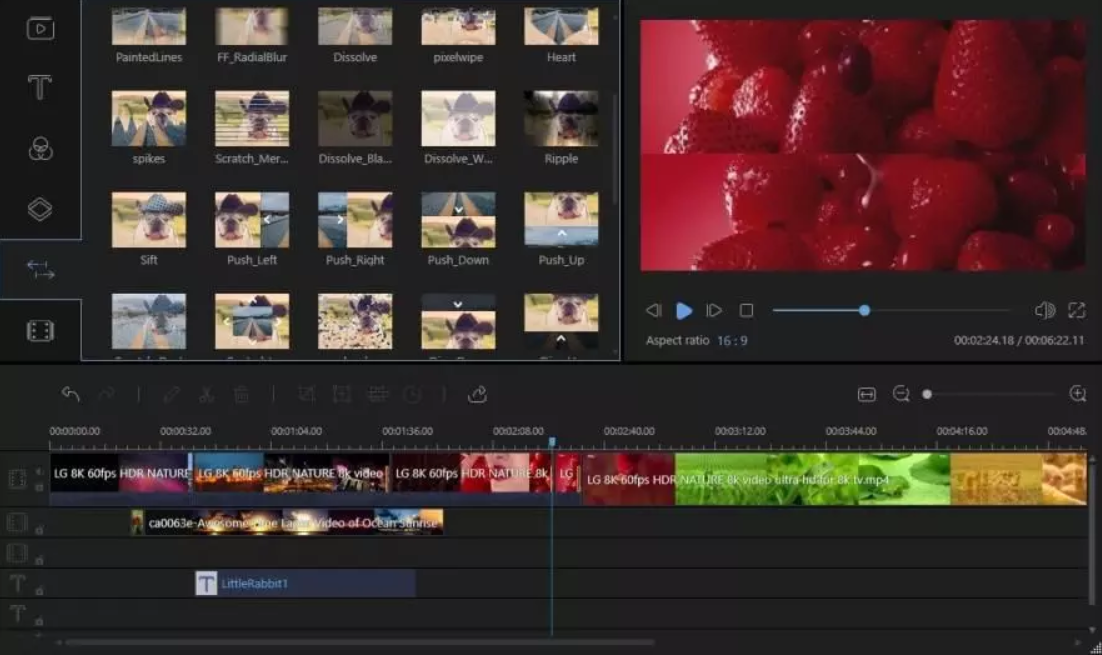This screenshot has width=1102, height=655.
Task: Mute the LG 8K video track
Action: 36,472
